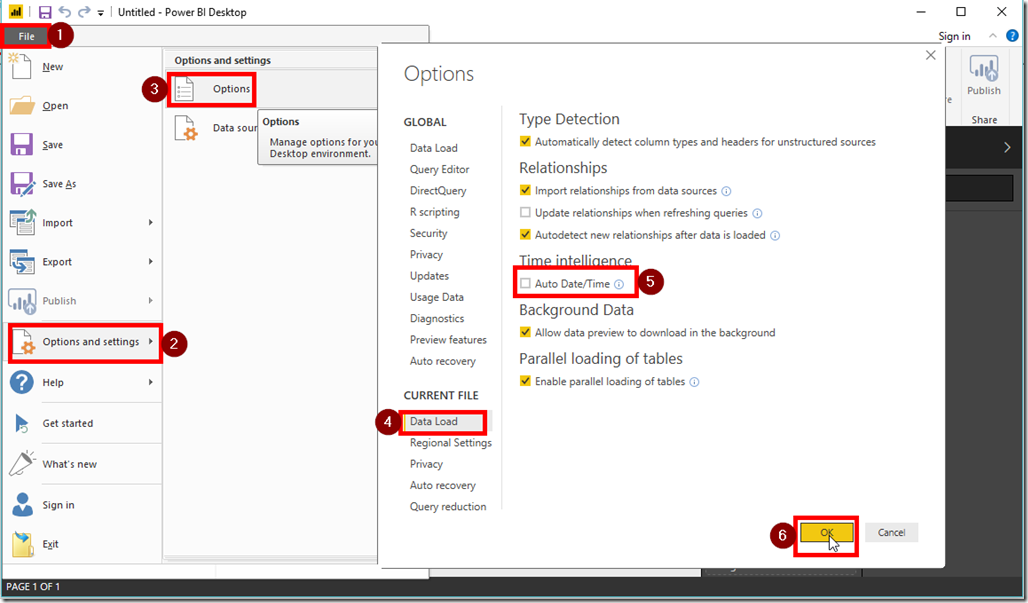Click the Sign in person icon

(22, 505)
